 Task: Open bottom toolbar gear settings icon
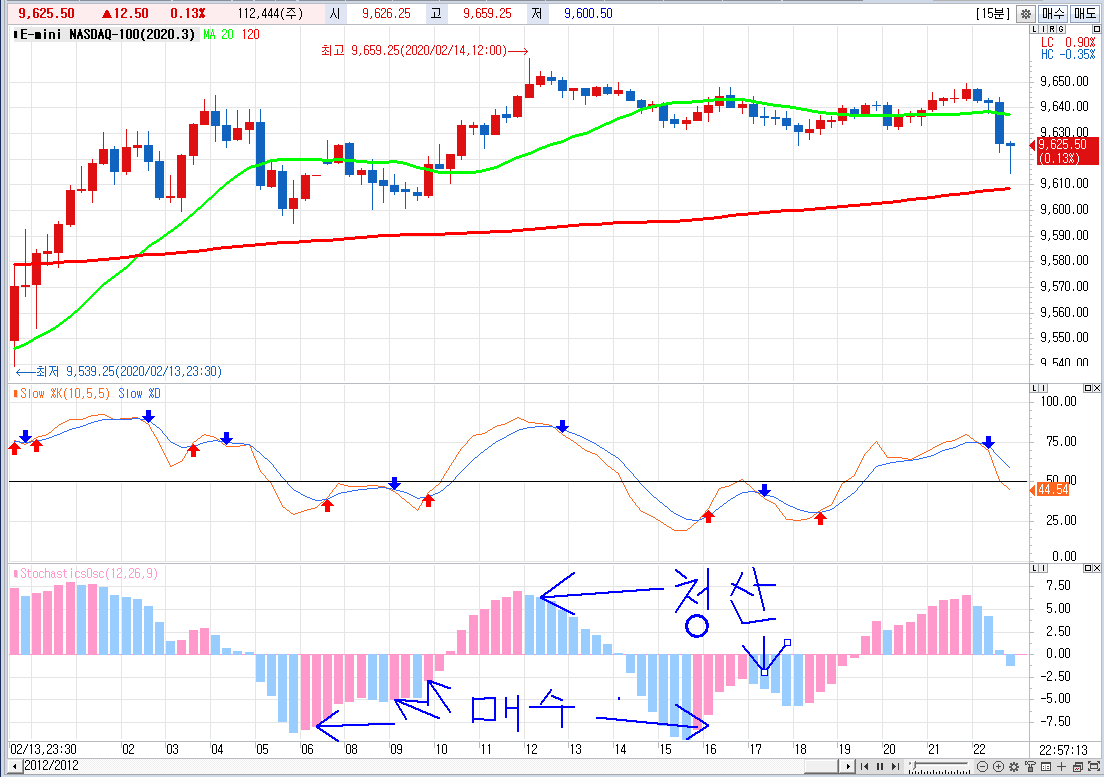1014,767
